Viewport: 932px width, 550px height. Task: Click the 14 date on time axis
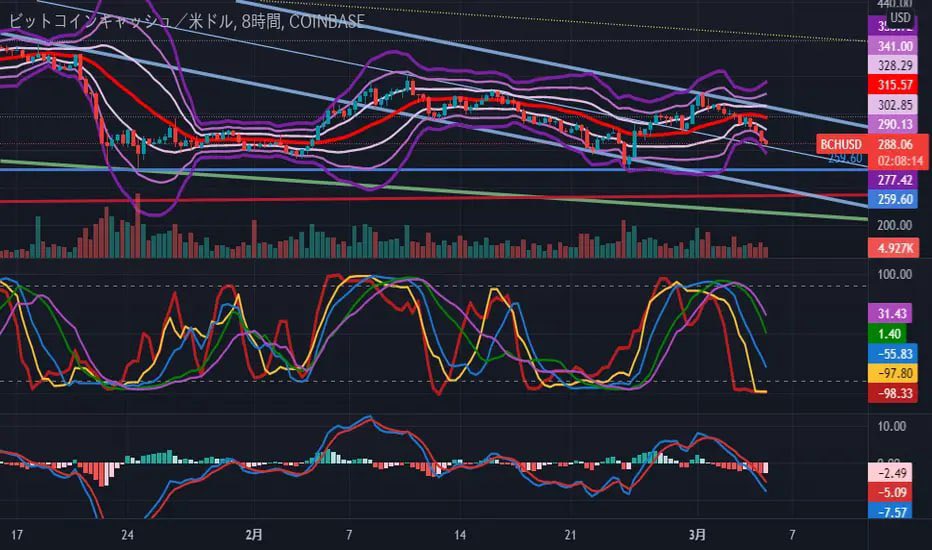[459, 535]
